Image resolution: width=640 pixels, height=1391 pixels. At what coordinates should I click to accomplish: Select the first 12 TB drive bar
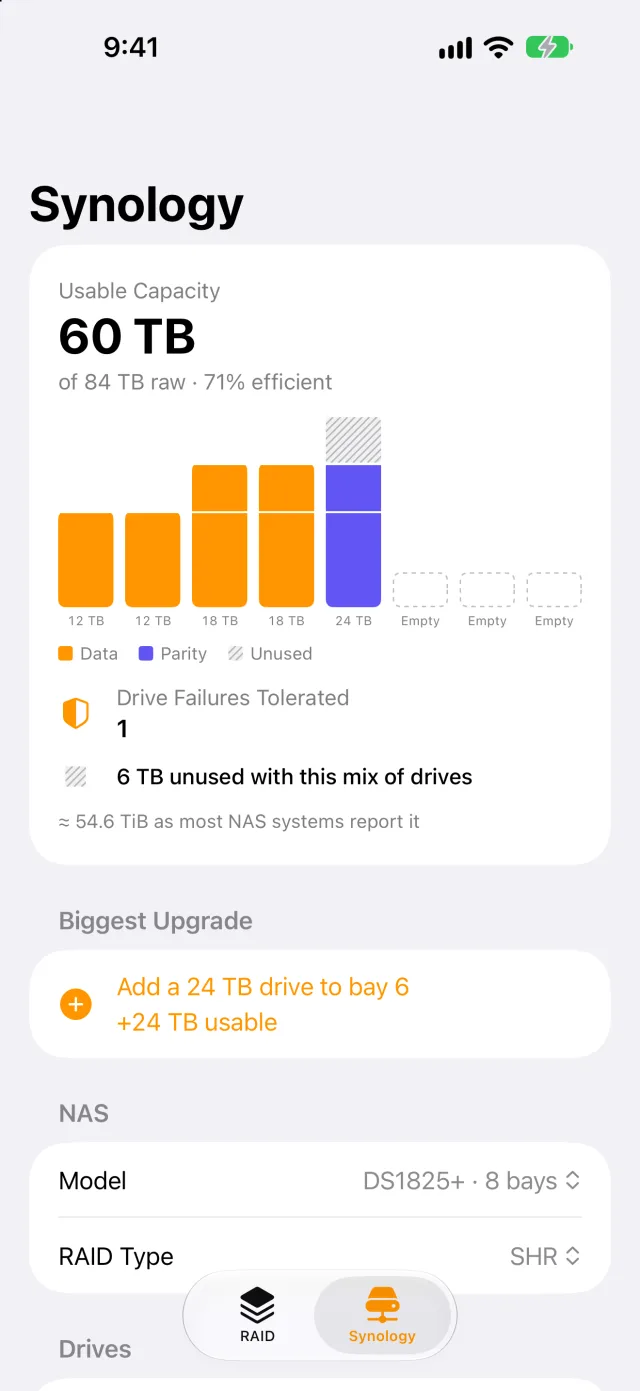pyautogui.click(x=86, y=560)
